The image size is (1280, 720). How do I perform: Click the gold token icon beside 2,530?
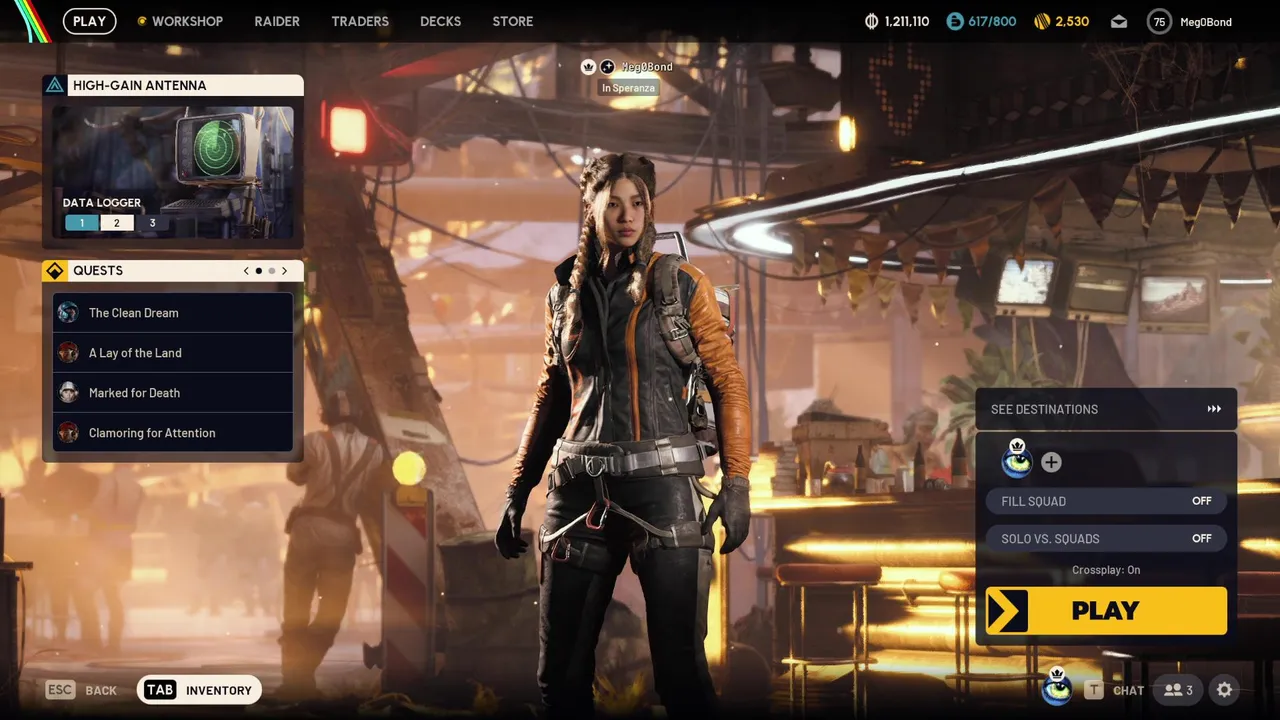[x=1041, y=21]
